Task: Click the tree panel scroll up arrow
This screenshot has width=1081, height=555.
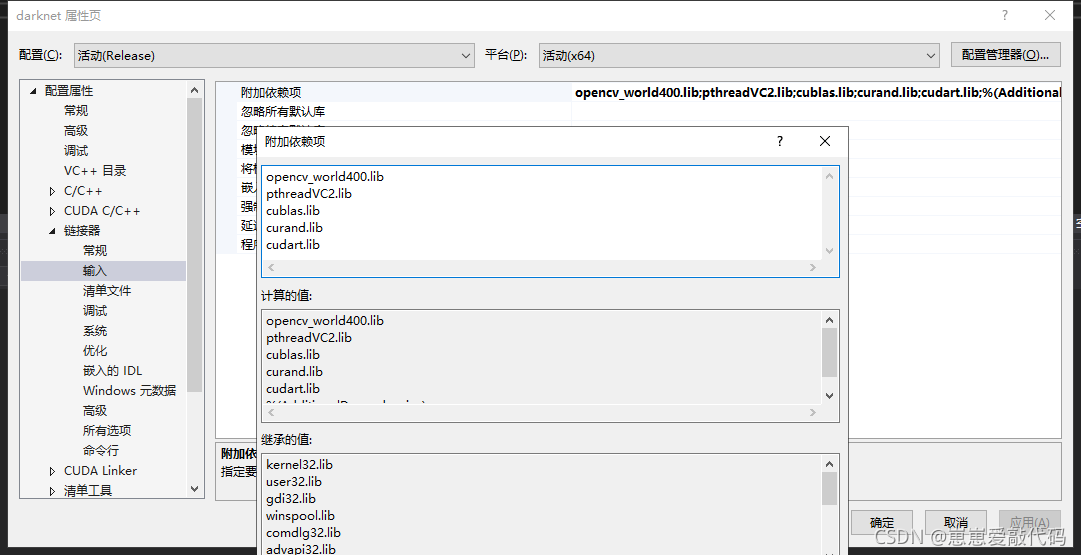Action: (x=194, y=90)
